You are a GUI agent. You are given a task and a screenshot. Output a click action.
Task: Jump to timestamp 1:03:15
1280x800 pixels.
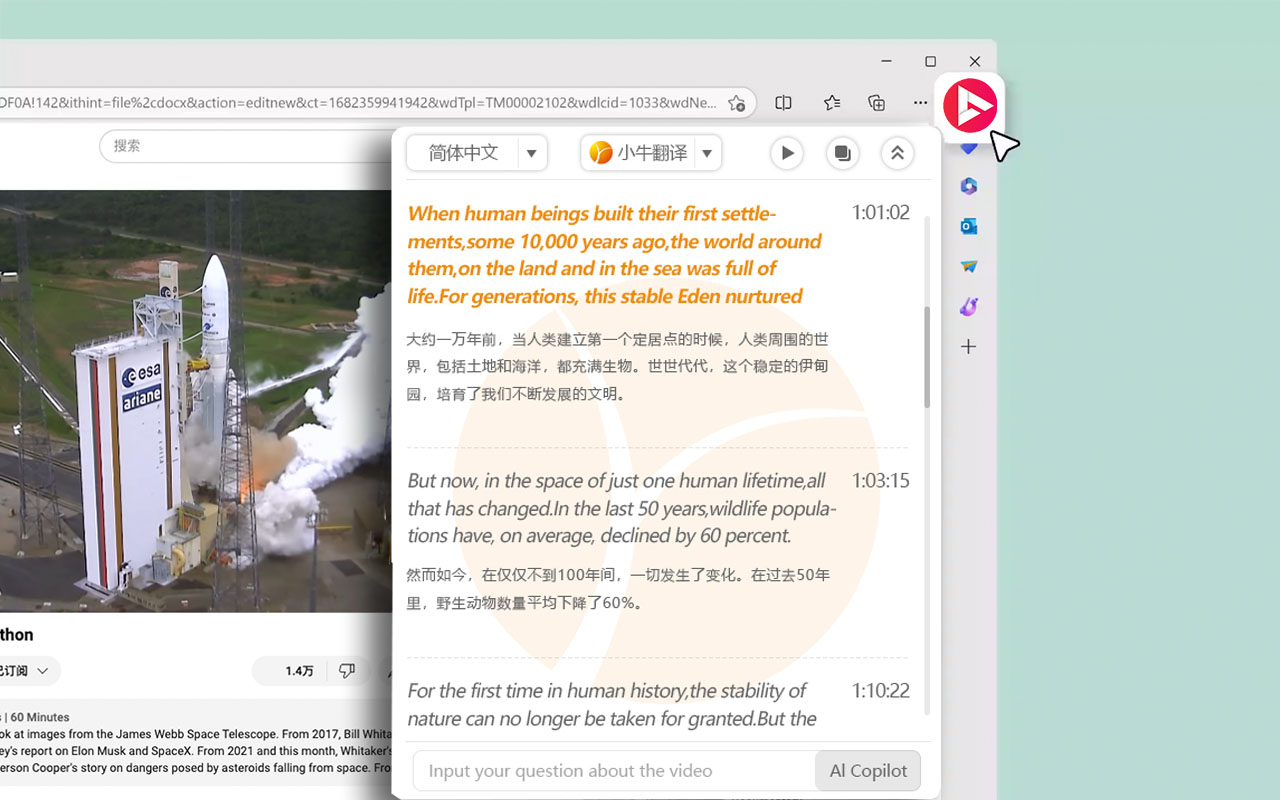pyautogui.click(x=880, y=480)
